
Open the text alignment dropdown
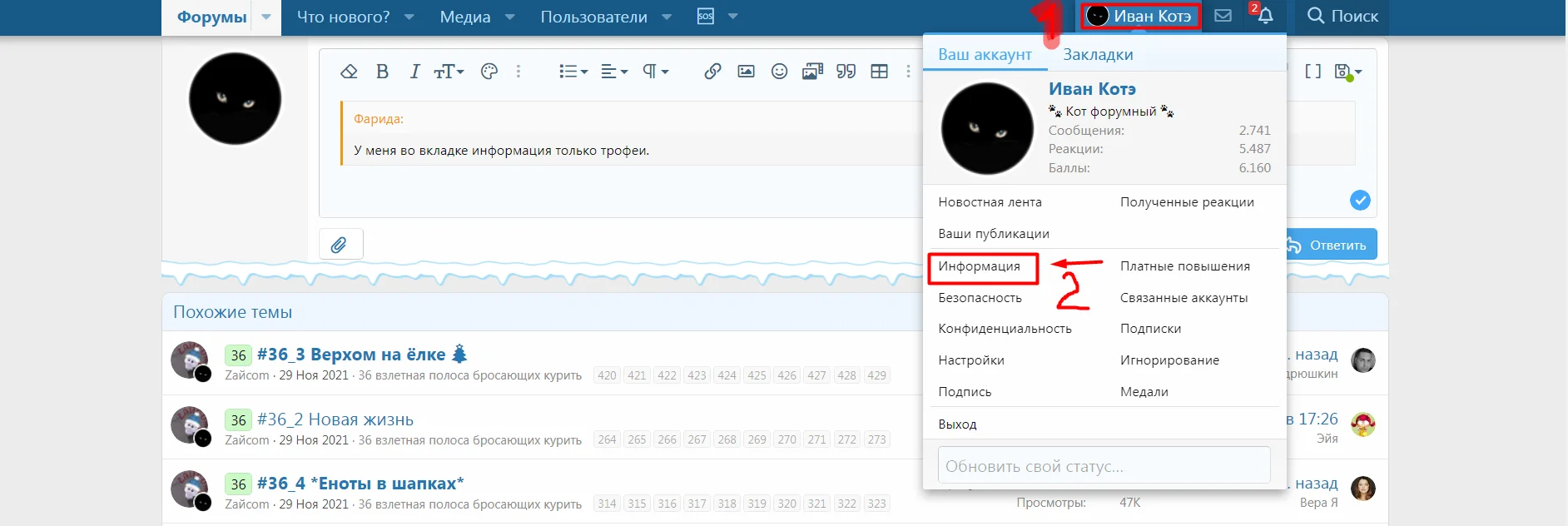pyautogui.click(x=614, y=72)
